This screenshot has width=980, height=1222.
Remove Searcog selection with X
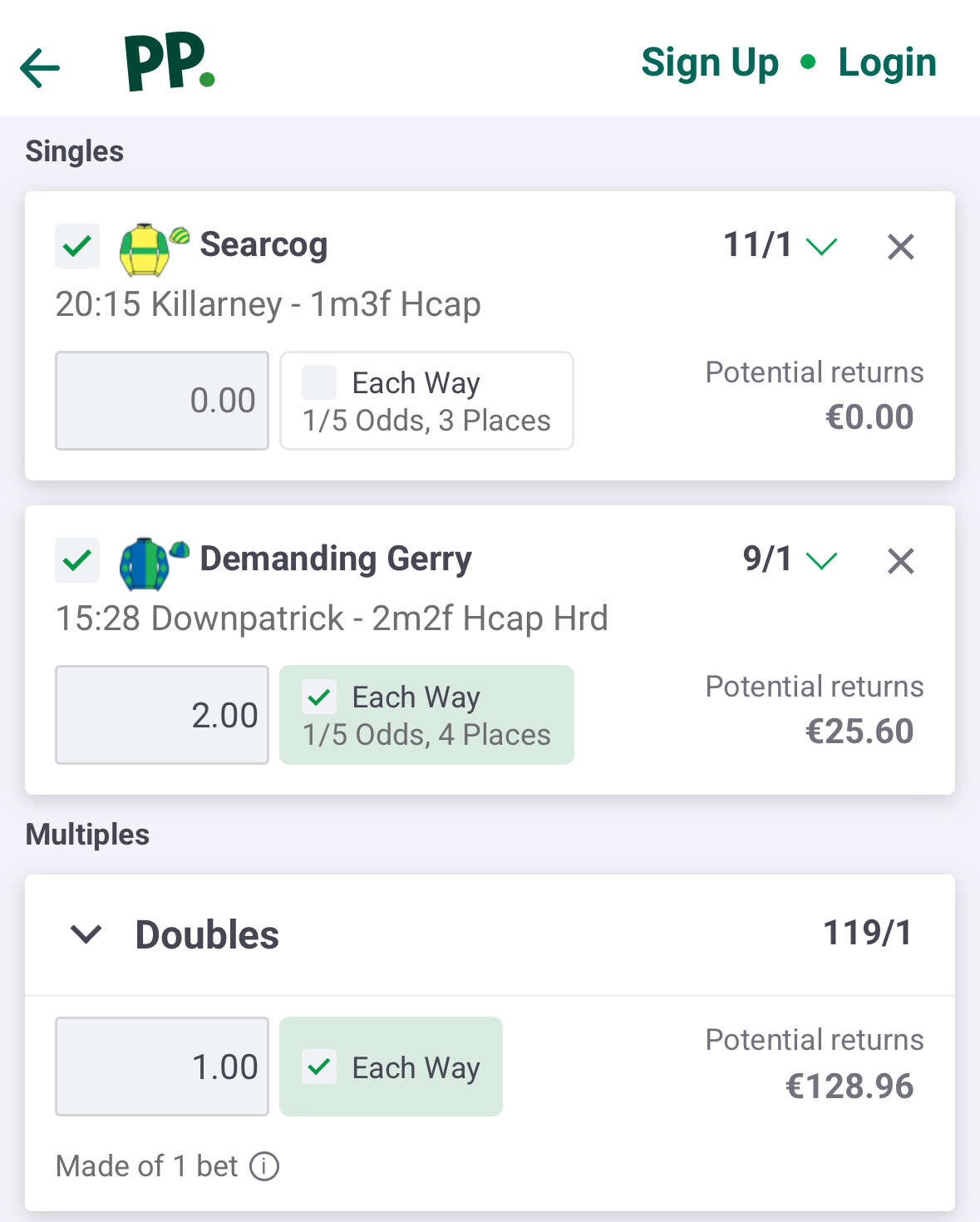[900, 247]
